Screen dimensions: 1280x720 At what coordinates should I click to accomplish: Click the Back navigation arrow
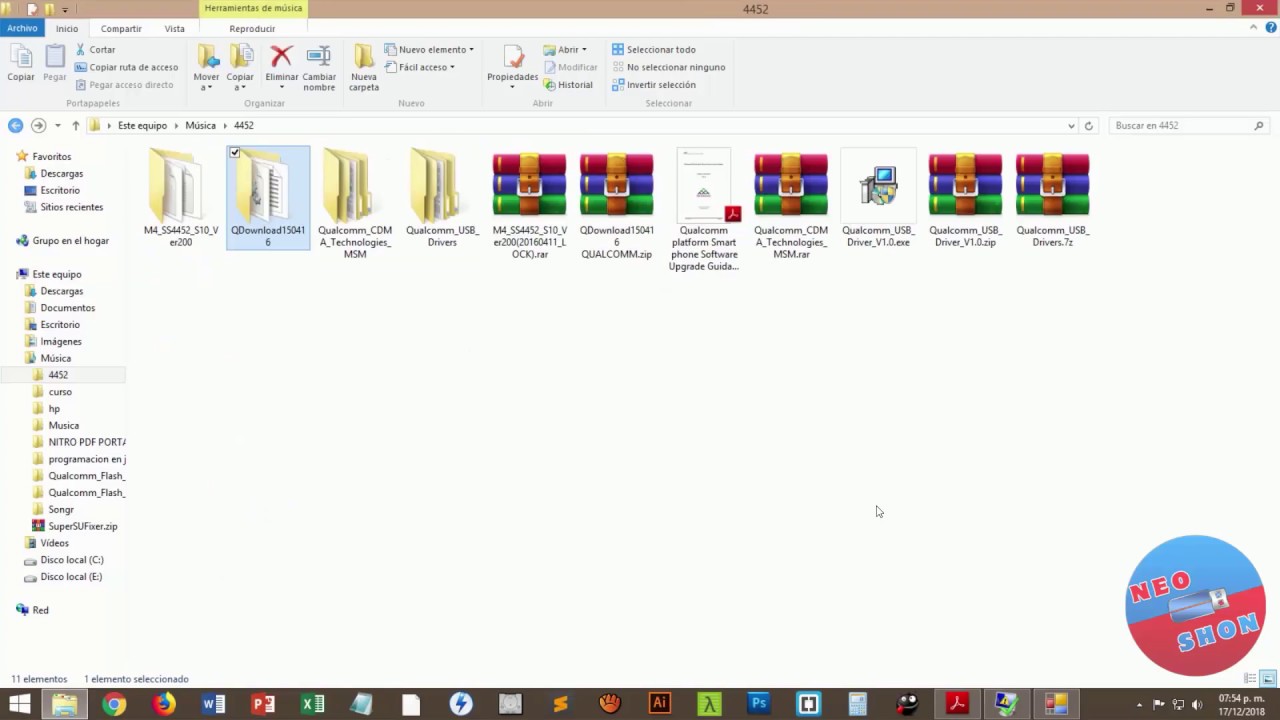pos(15,125)
